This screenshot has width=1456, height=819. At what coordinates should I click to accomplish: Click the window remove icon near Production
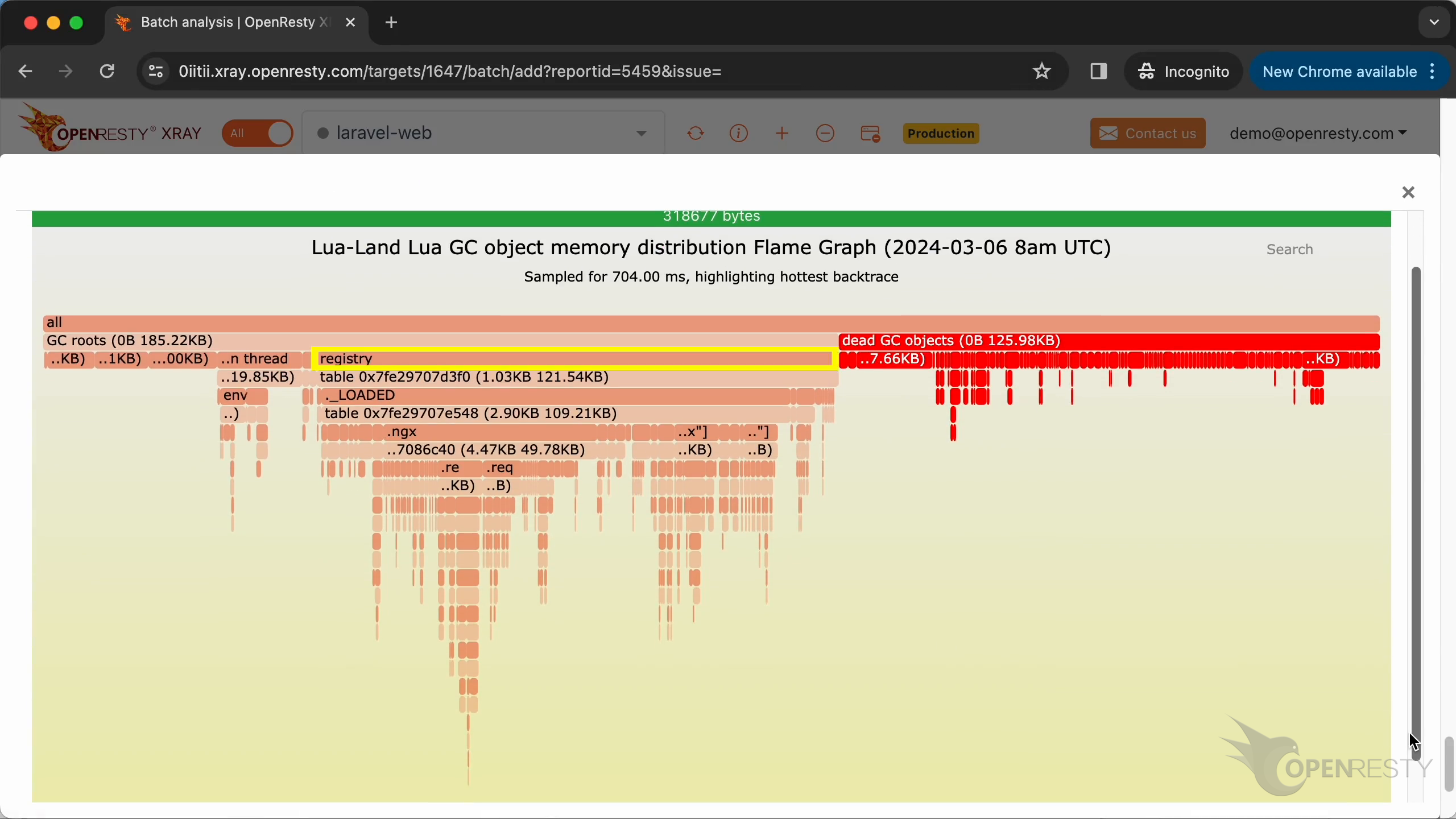[870, 134]
